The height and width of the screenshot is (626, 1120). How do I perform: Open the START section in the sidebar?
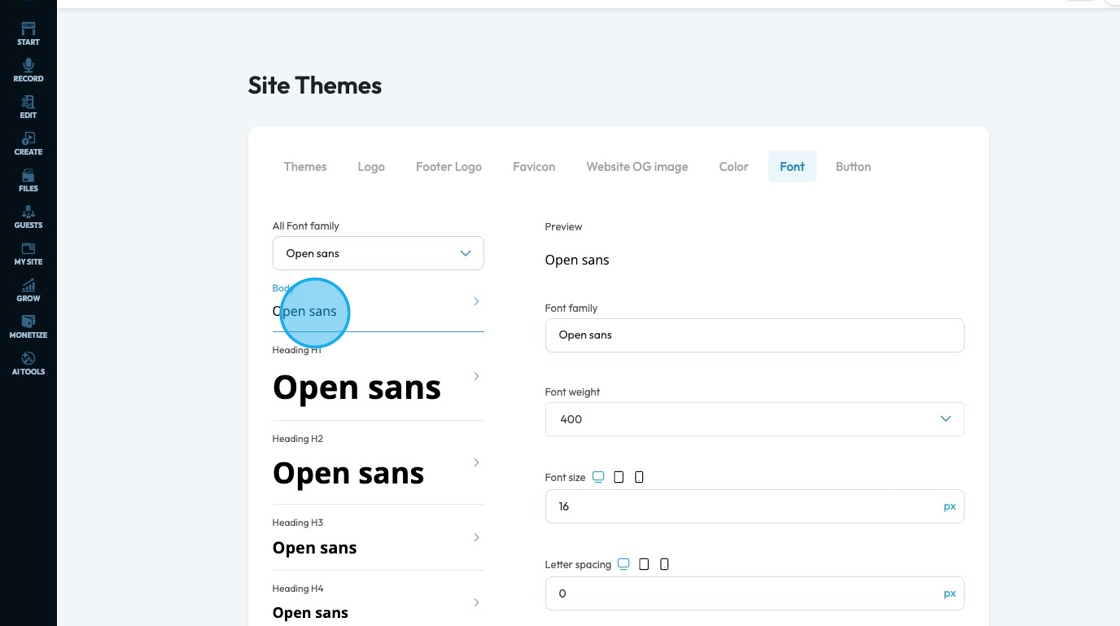pyautogui.click(x=29, y=34)
